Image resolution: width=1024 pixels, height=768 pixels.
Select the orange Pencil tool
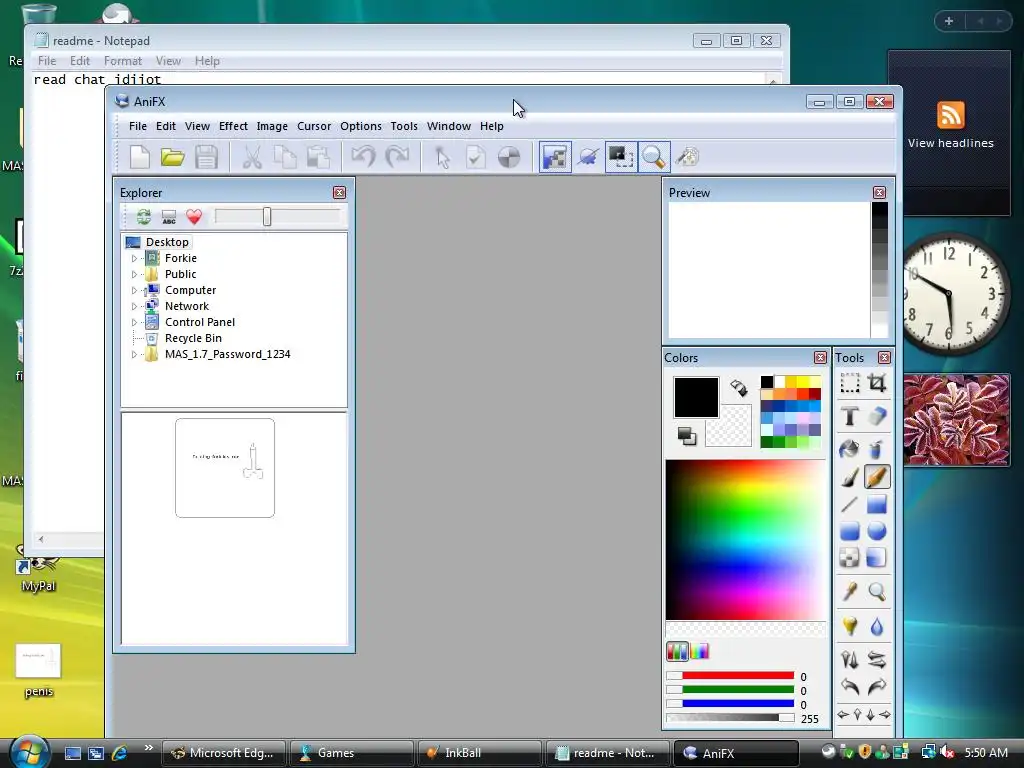pos(877,477)
